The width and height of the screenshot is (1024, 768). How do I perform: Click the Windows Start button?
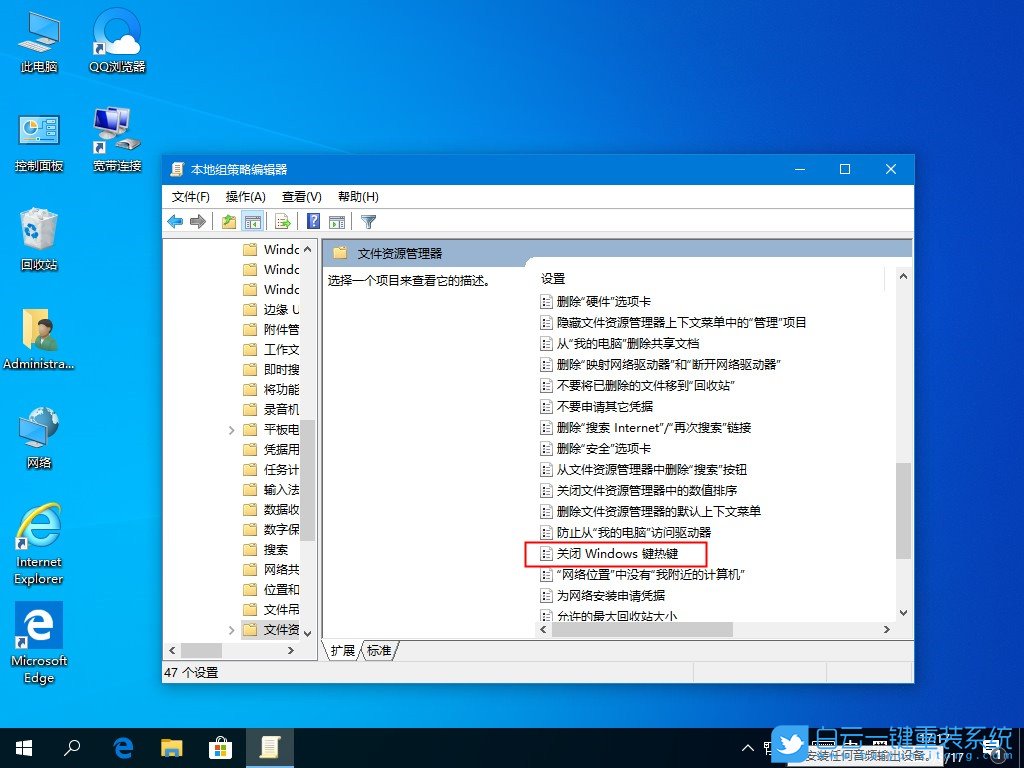(22, 747)
